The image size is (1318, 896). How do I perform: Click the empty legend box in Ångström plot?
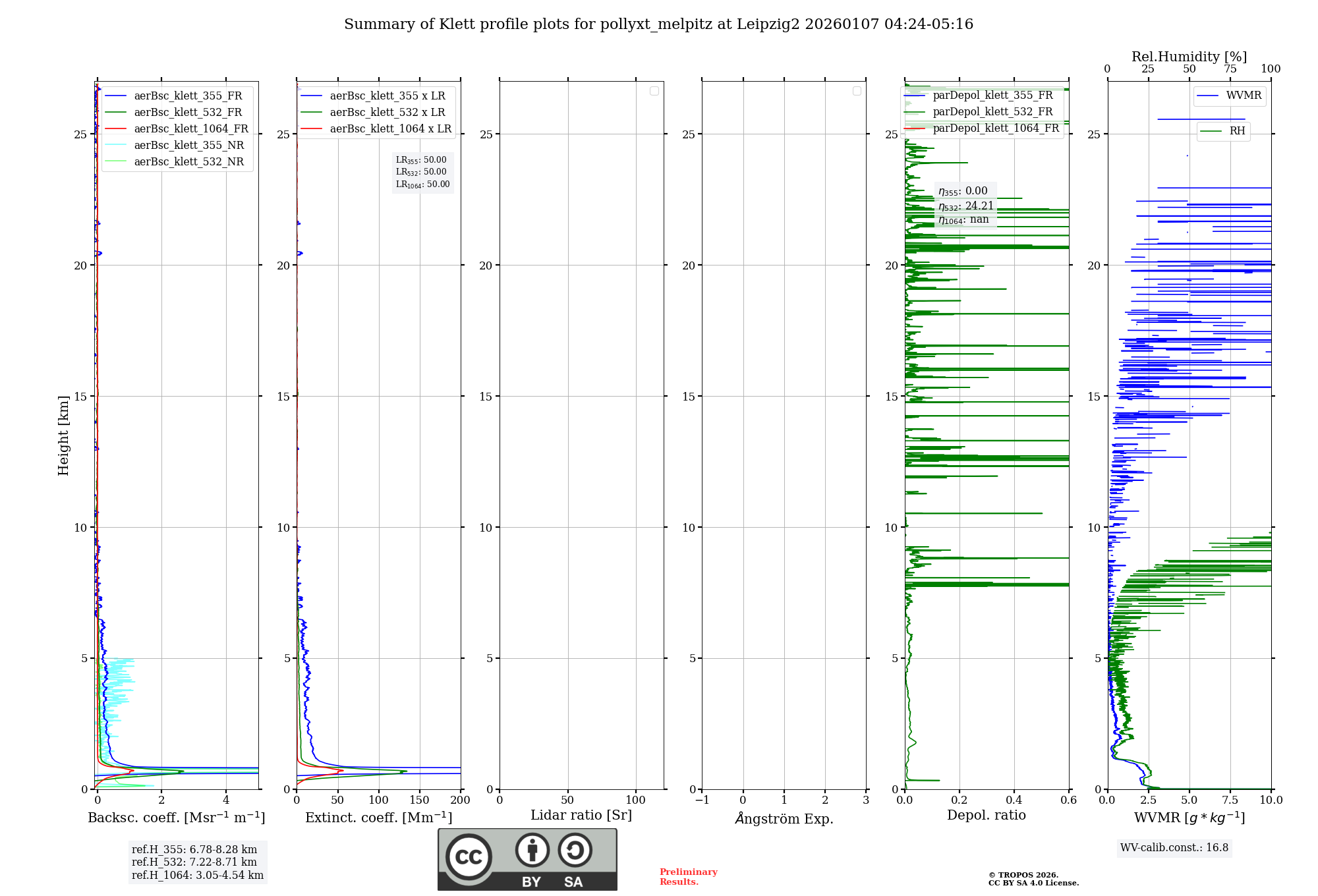pyautogui.click(x=857, y=91)
